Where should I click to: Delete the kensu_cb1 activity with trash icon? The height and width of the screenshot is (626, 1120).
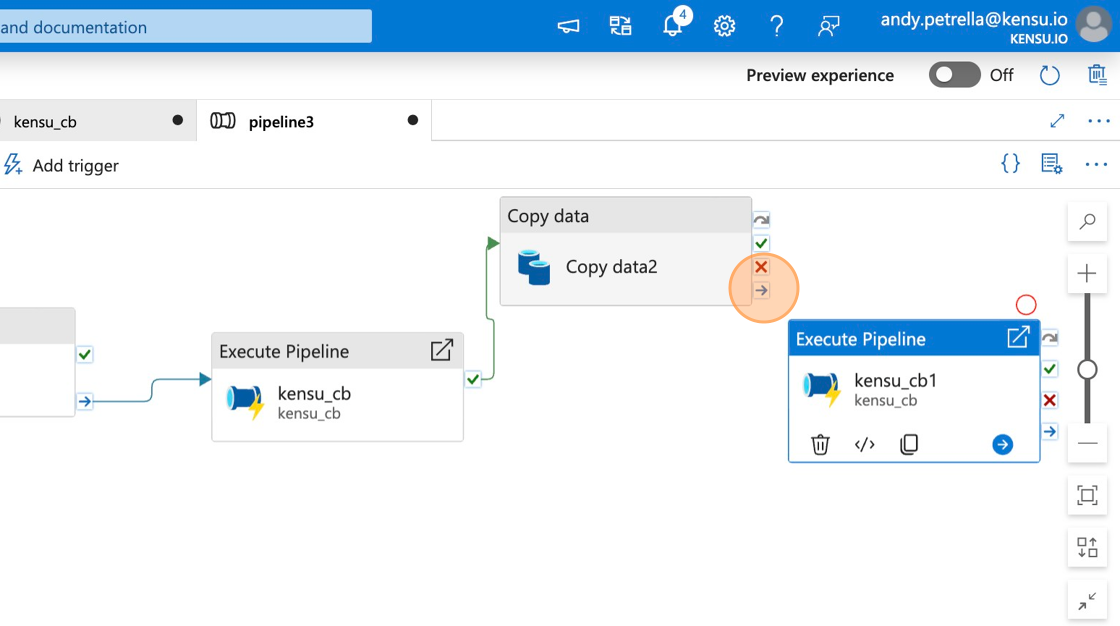pos(820,444)
